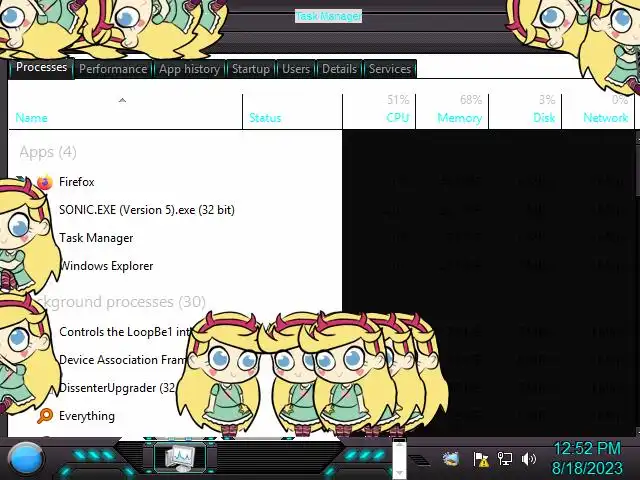Open the network tray icon
The image size is (640, 480).
[x=504, y=459]
